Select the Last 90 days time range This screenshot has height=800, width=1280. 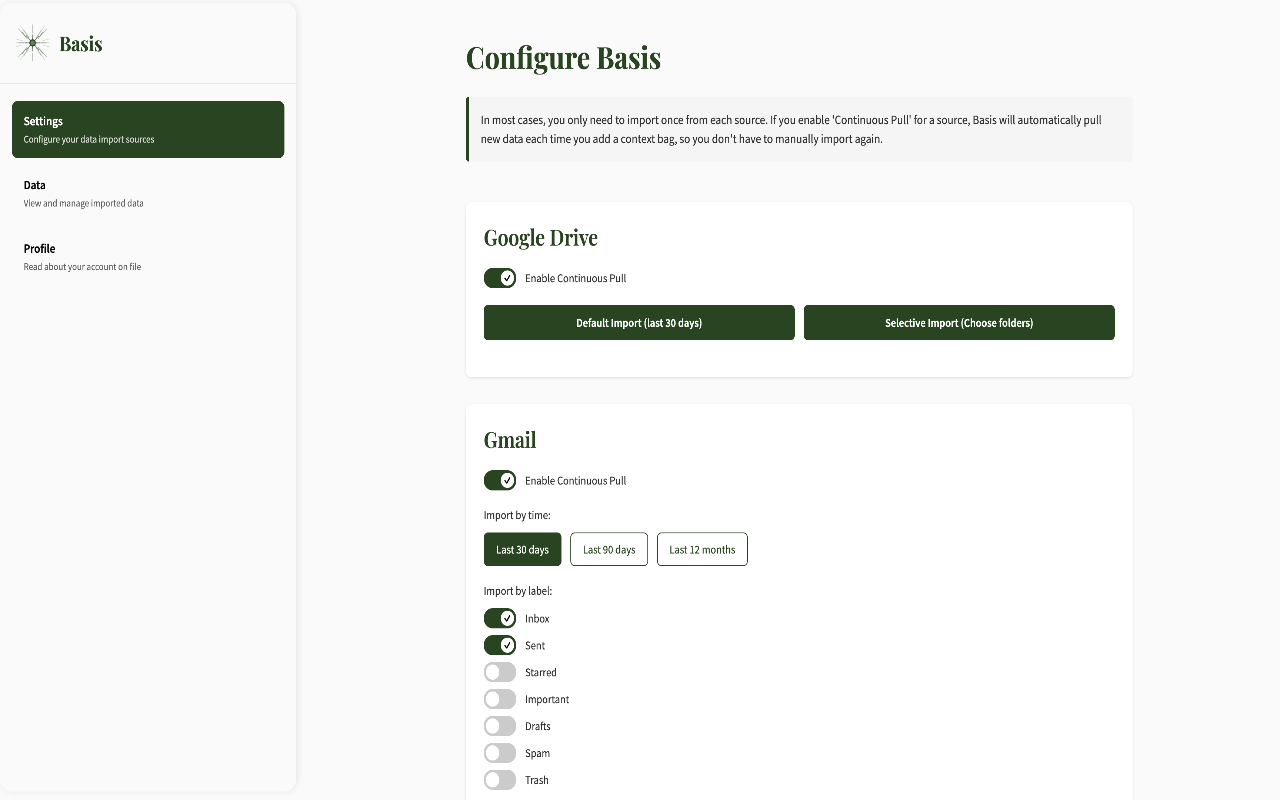coord(608,549)
